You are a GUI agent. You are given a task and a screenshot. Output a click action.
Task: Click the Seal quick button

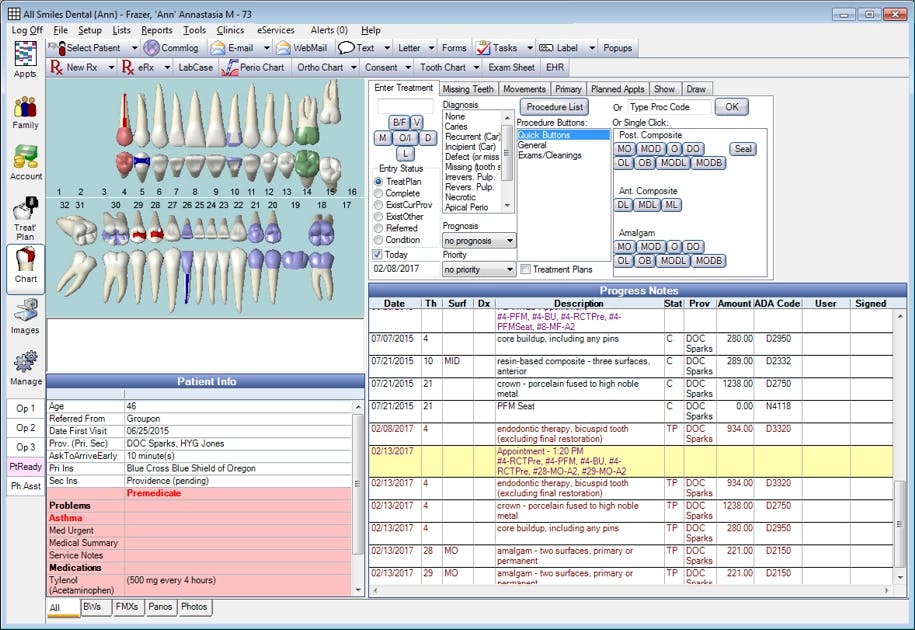pos(742,149)
